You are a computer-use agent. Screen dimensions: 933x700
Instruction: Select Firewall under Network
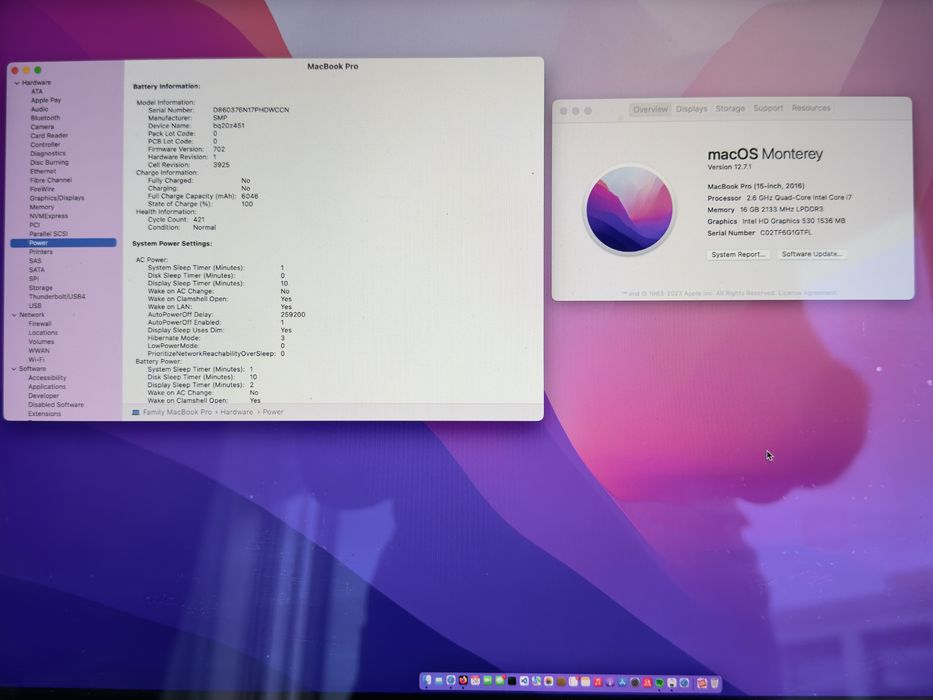(x=40, y=324)
